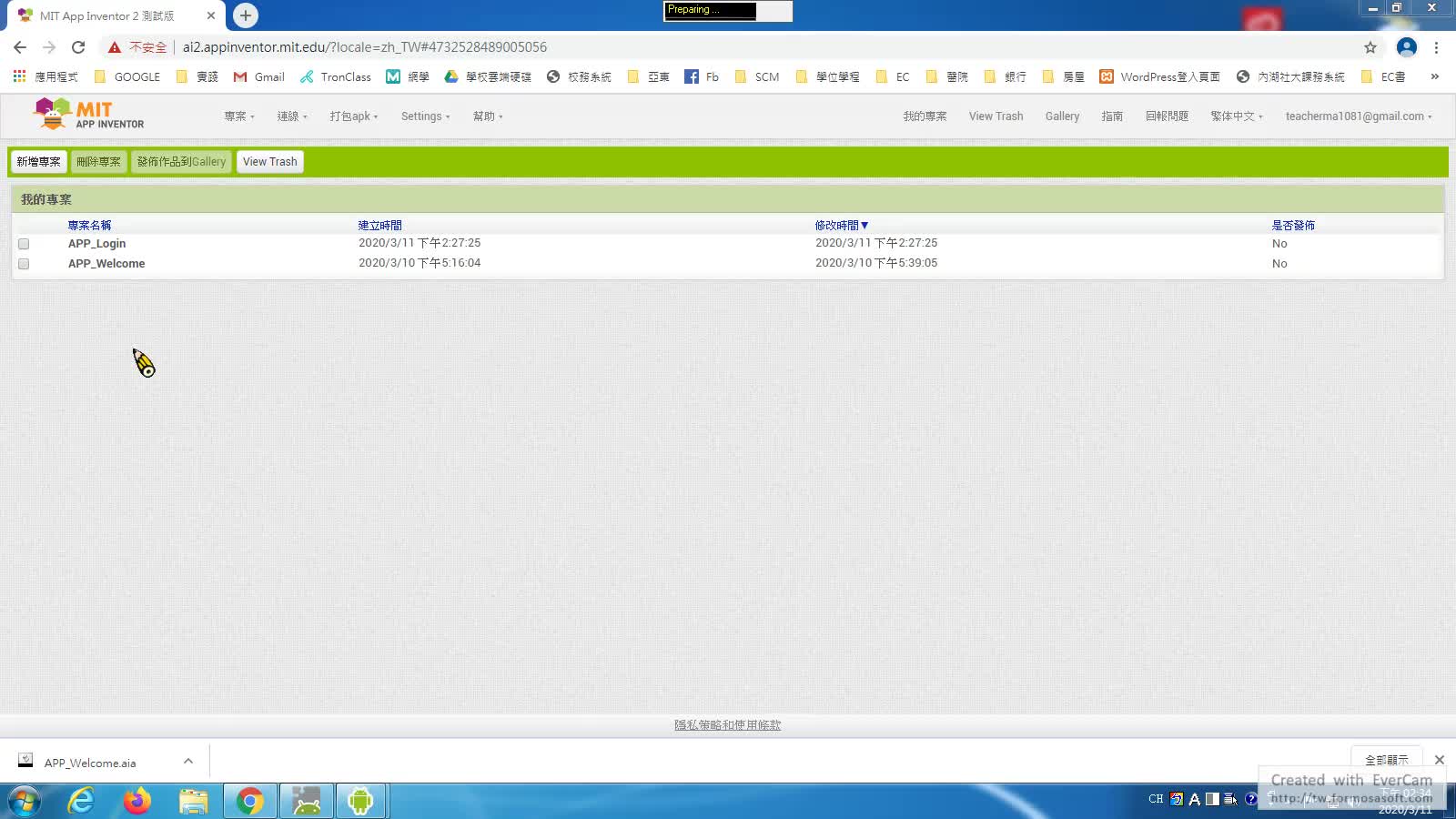Open Gallery from the top navigation
The width and height of the screenshot is (1456, 819).
pyautogui.click(x=1062, y=116)
